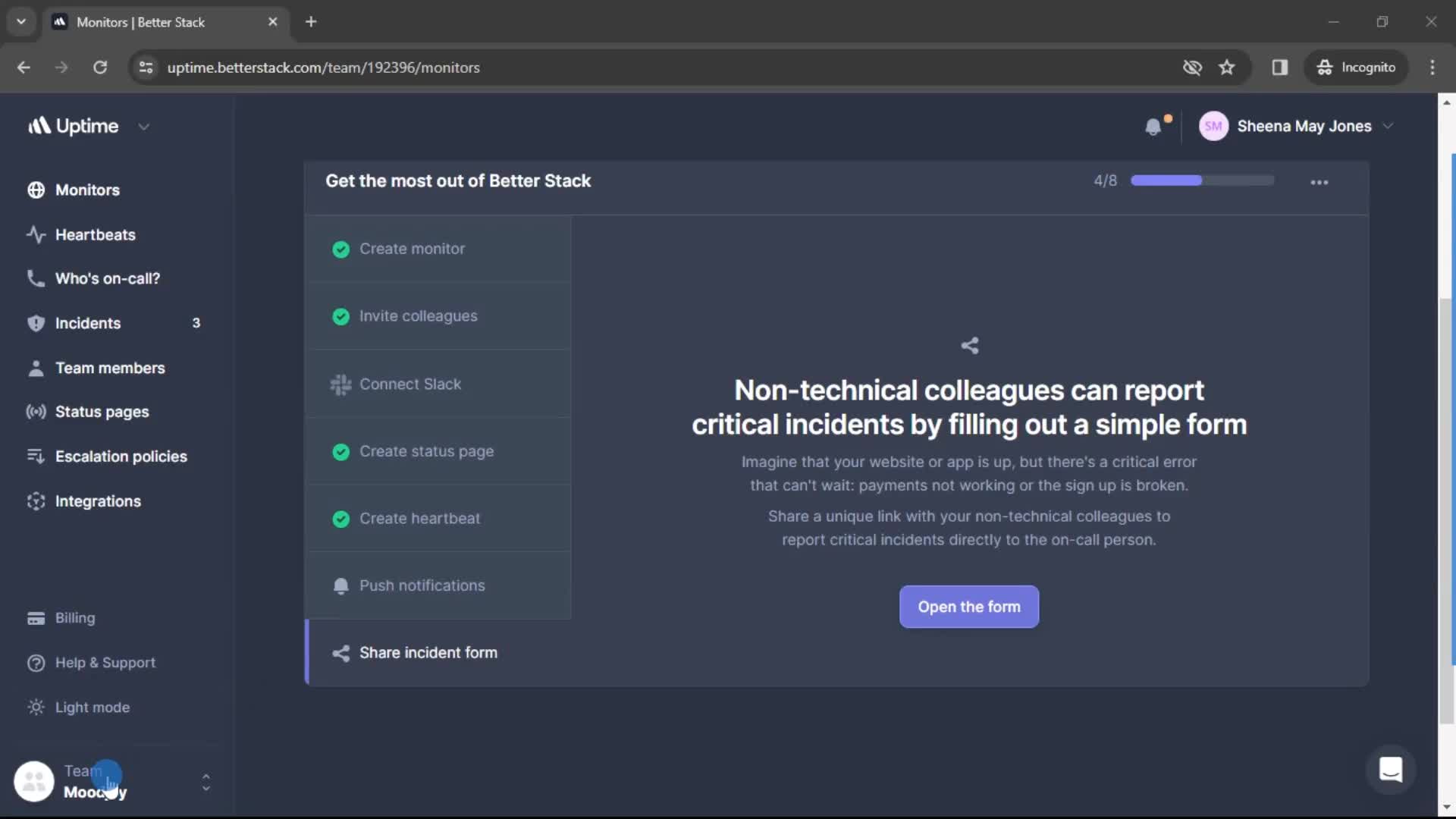The height and width of the screenshot is (819, 1456).
Task: Select the Push notifications step
Action: coord(438,585)
